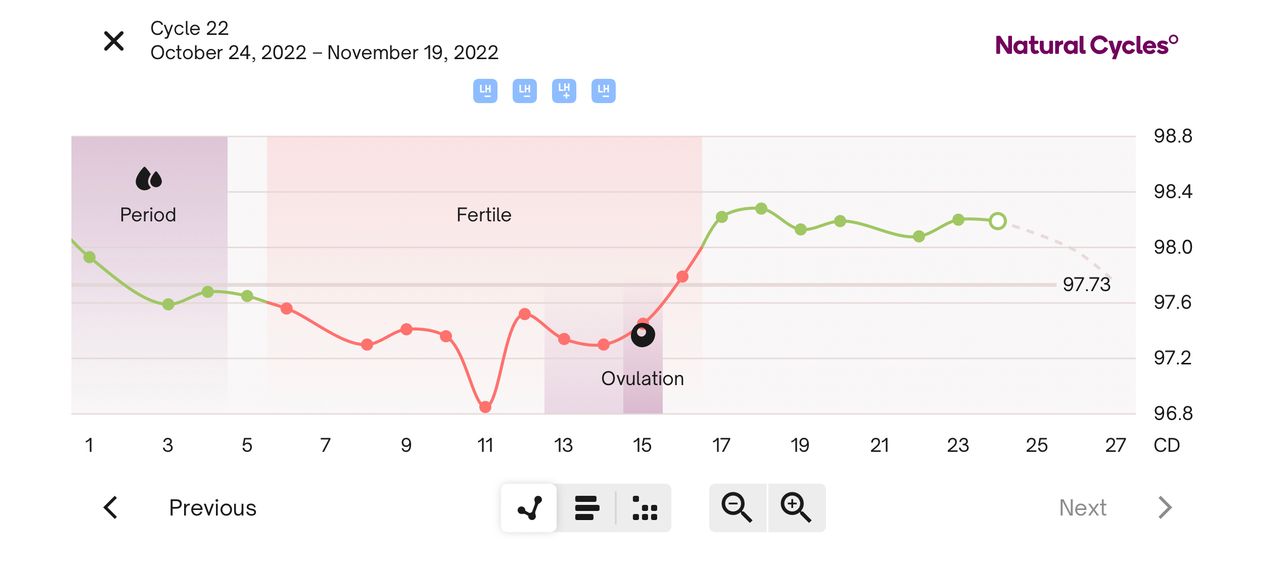The image size is (1280, 561).
Task: Close the Cycle 22 graph view
Action: (x=114, y=41)
